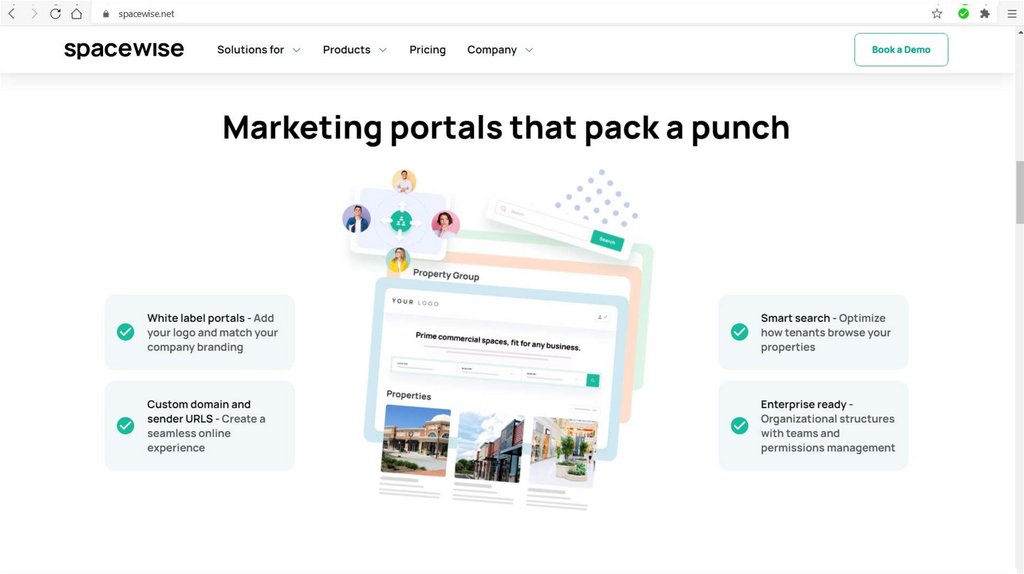Image resolution: width=1024 pixels, height=574 pixels.
Task: Click the middle property photo thumbnail
Action: click(490, 448)
